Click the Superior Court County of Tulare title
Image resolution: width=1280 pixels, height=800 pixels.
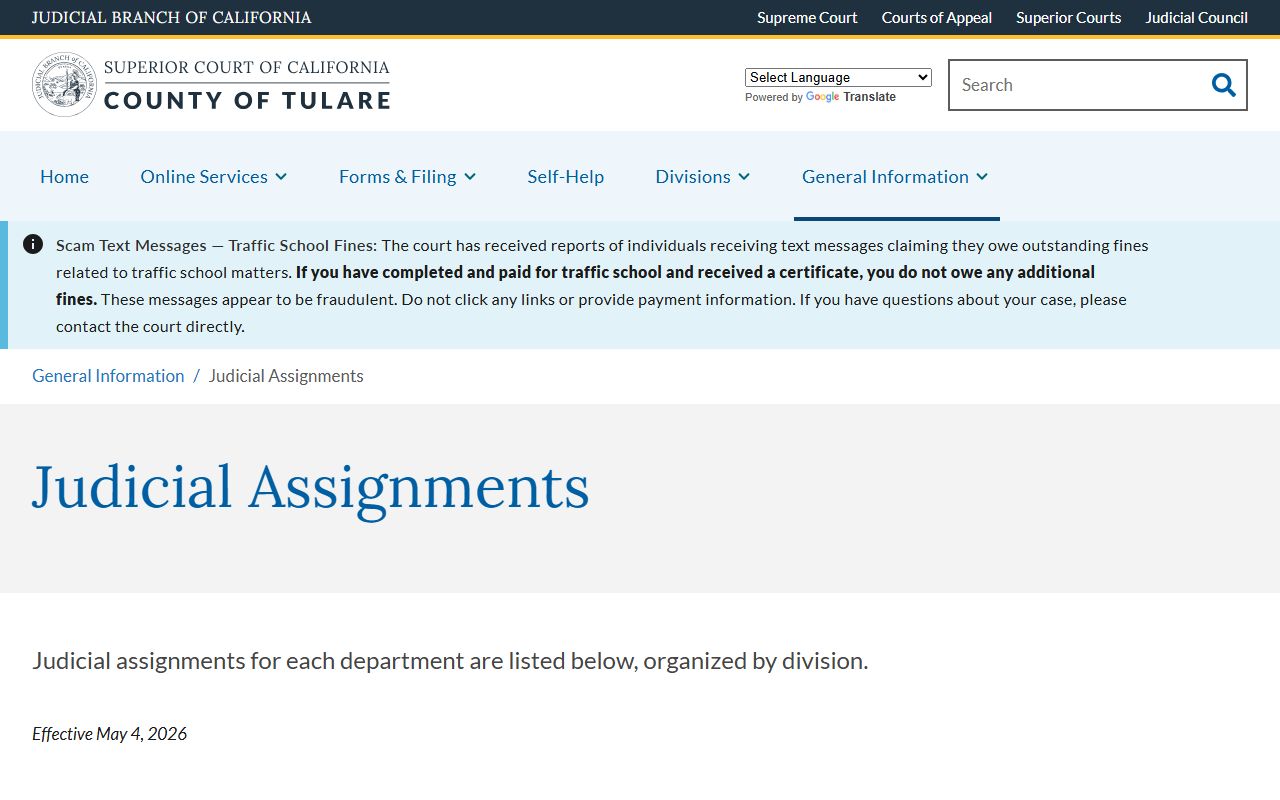point(247,85)
